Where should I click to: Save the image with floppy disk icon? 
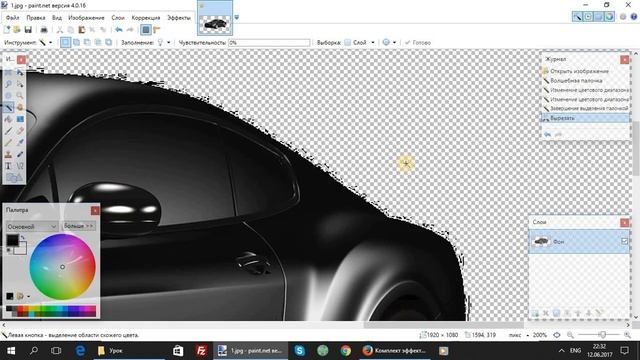pyautogui.click(x=28, y=30)
